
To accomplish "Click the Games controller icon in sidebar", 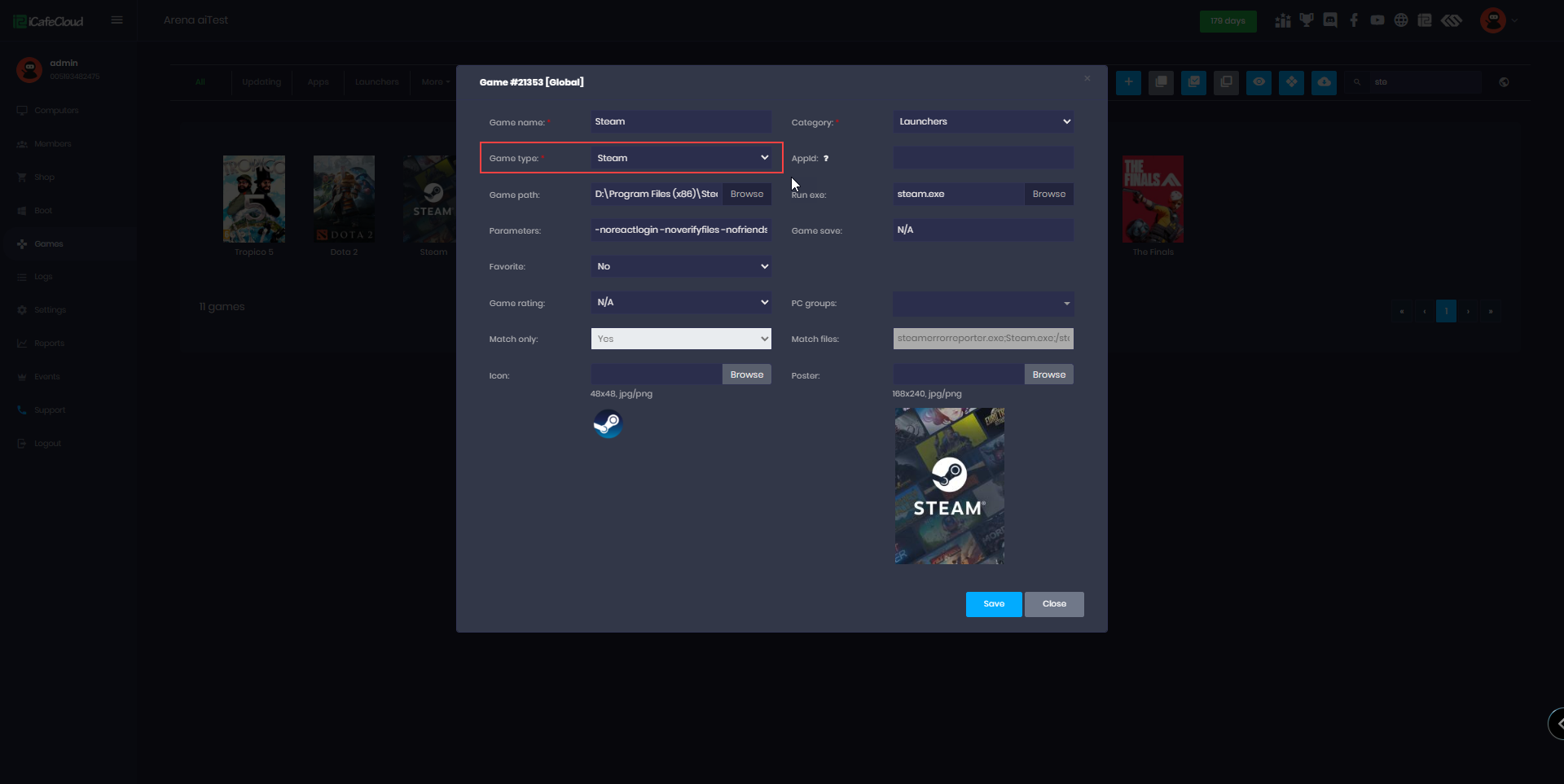I will click(x=22, y=244).
